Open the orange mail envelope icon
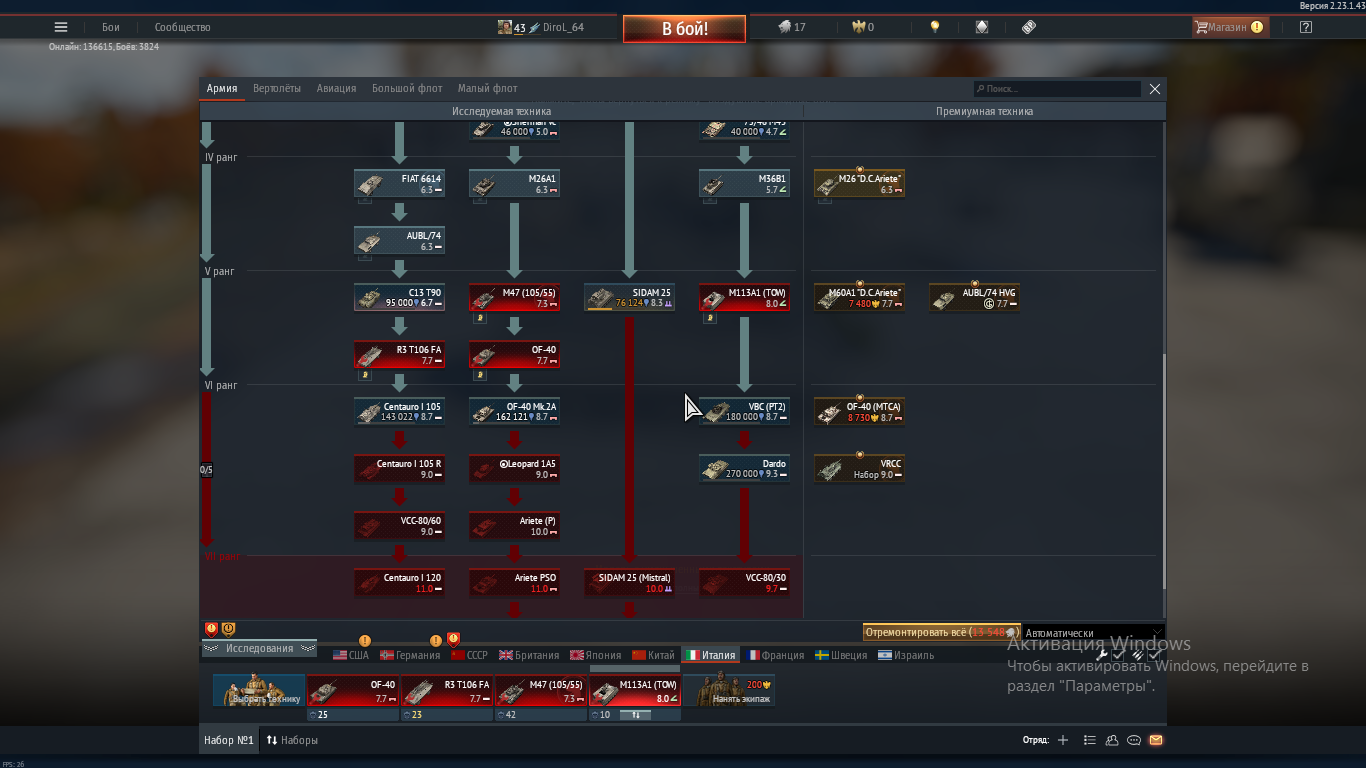Viewport: 1366px width, 768px height. click(1156, 740)
